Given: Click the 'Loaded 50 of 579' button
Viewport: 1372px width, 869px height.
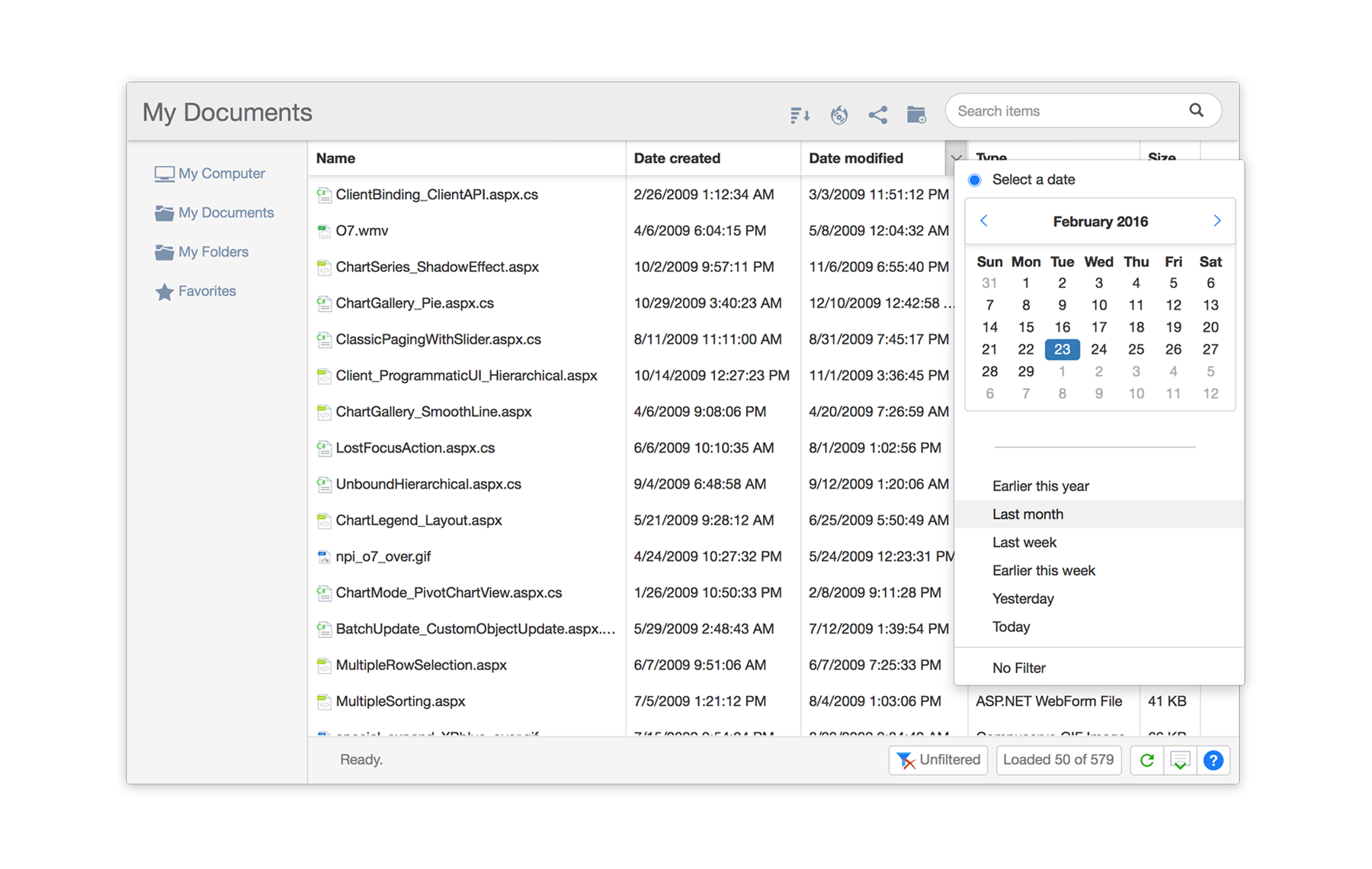Looking at the screenshot, I should point(1058,760).
